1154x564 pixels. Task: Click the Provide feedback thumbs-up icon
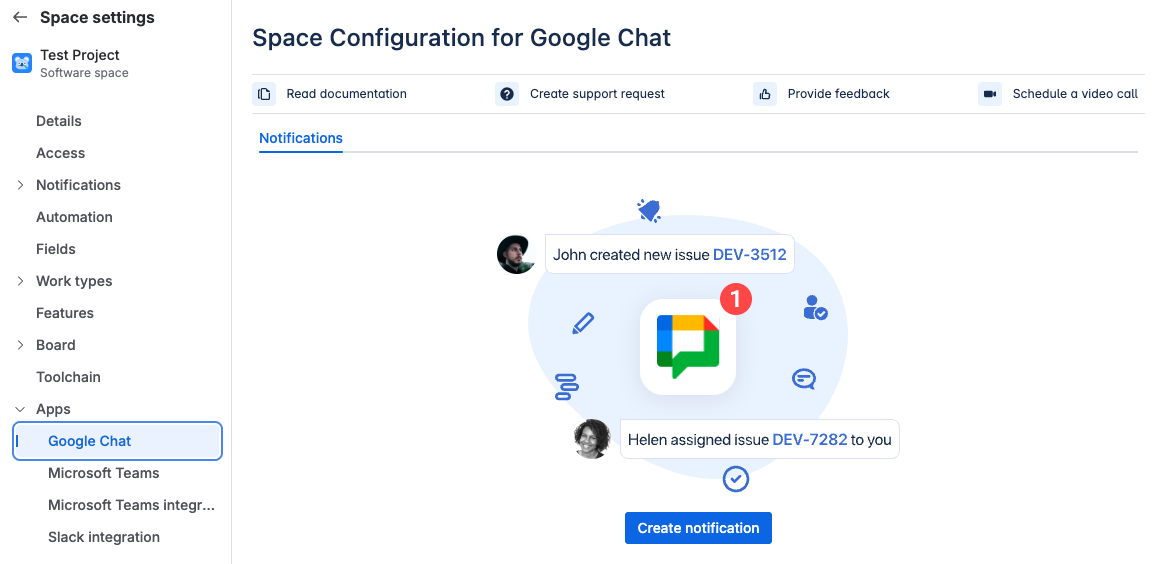765,94
